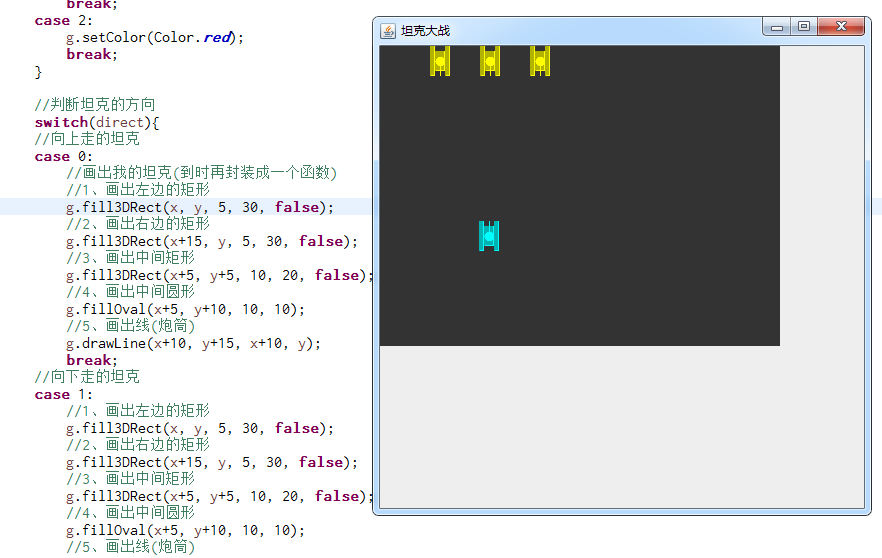Click the g.fill3DRect(x, y, 5, 30, false) line under case 1
This screenshot has width=882, height=558.
pyautogui.click(x=200, y=428)
